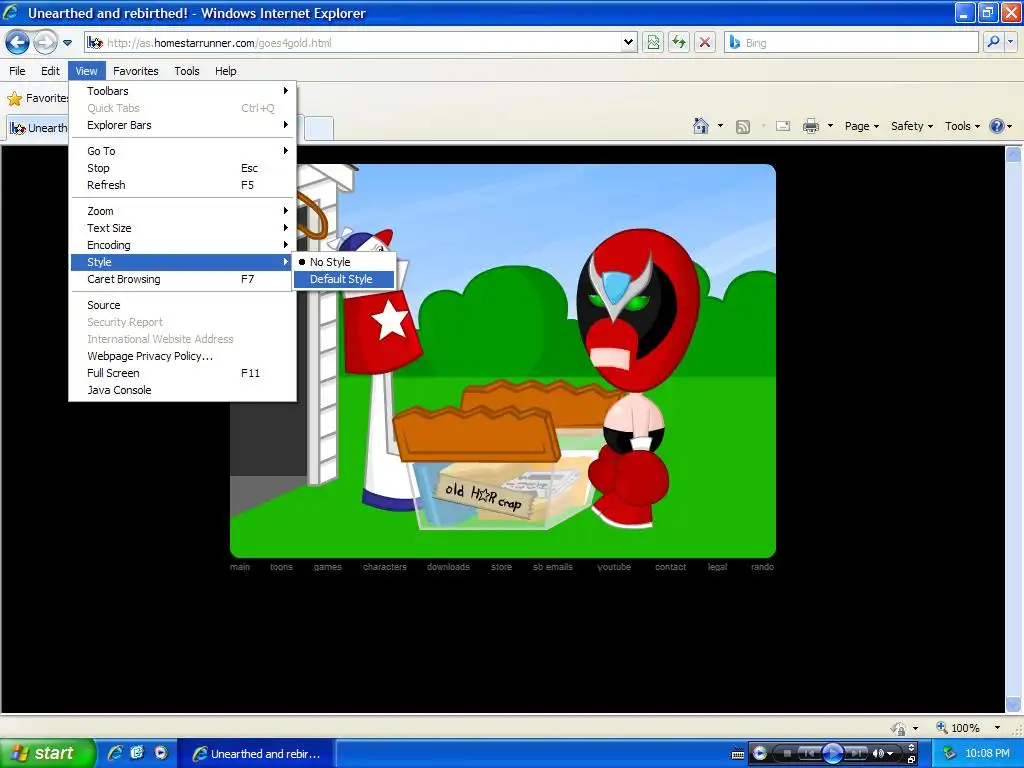Viewport: 1024px width, 768px height.
Task: Click the security zone status icon
Action: click(899, 728)
